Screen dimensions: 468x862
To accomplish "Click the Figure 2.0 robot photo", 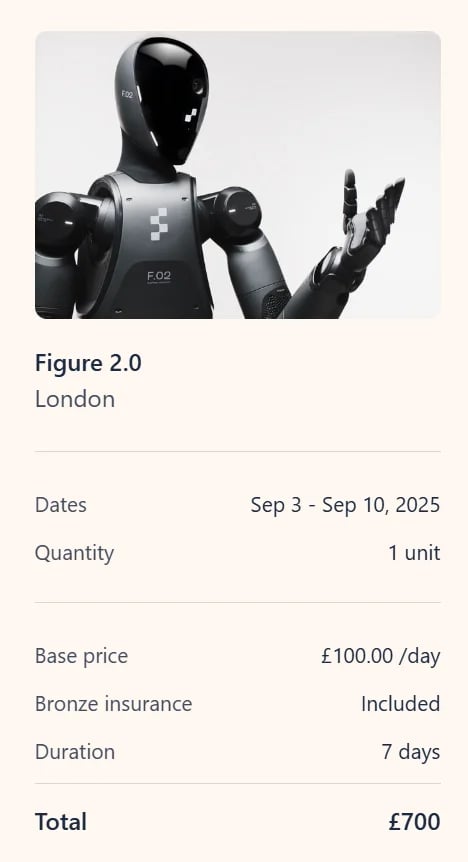I will tap(238, 175).
